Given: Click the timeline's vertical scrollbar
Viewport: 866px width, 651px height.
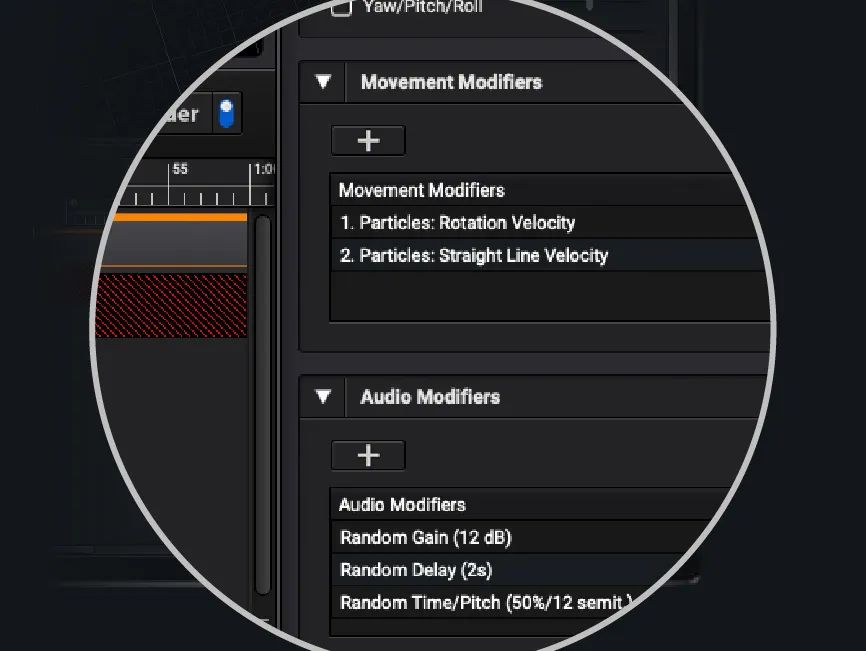Looking at the screenshot, I should [263, 400].
